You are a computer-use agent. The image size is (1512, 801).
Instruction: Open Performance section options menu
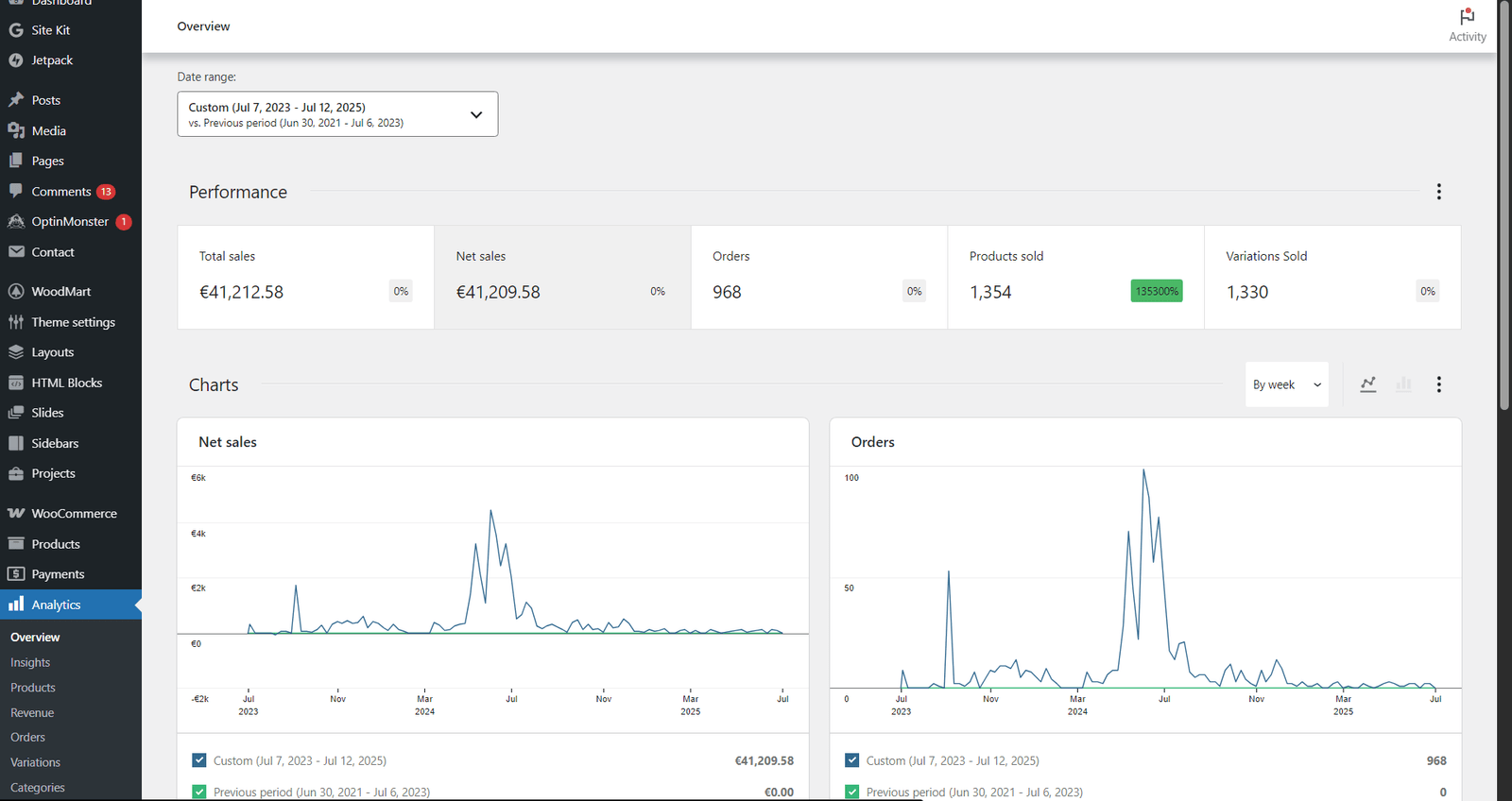pos(1439,192)
